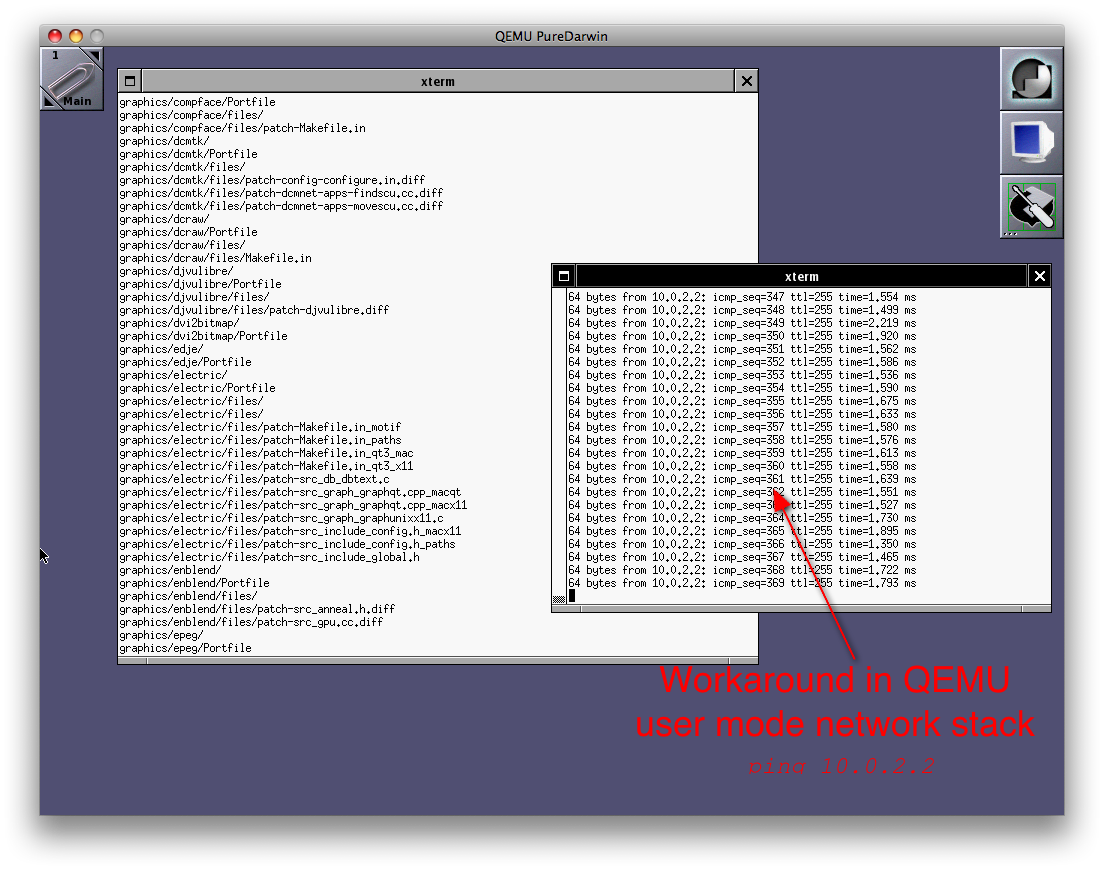The height and width of the screenshot is (870, 1104).
Task: Click graphics/djvulibre/files/patch-djvulibre.diff line
Action: tap(254, 310)
